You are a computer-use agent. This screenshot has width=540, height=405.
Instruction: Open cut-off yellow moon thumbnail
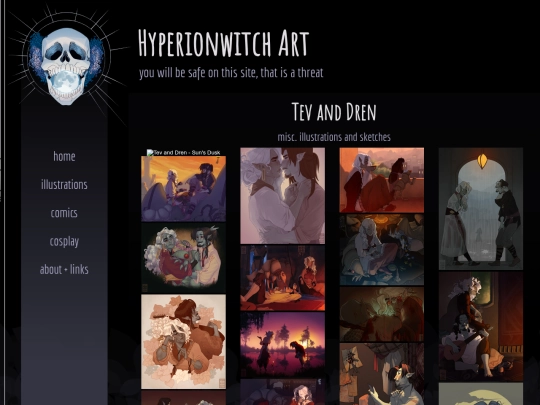(x=481, y=394)
